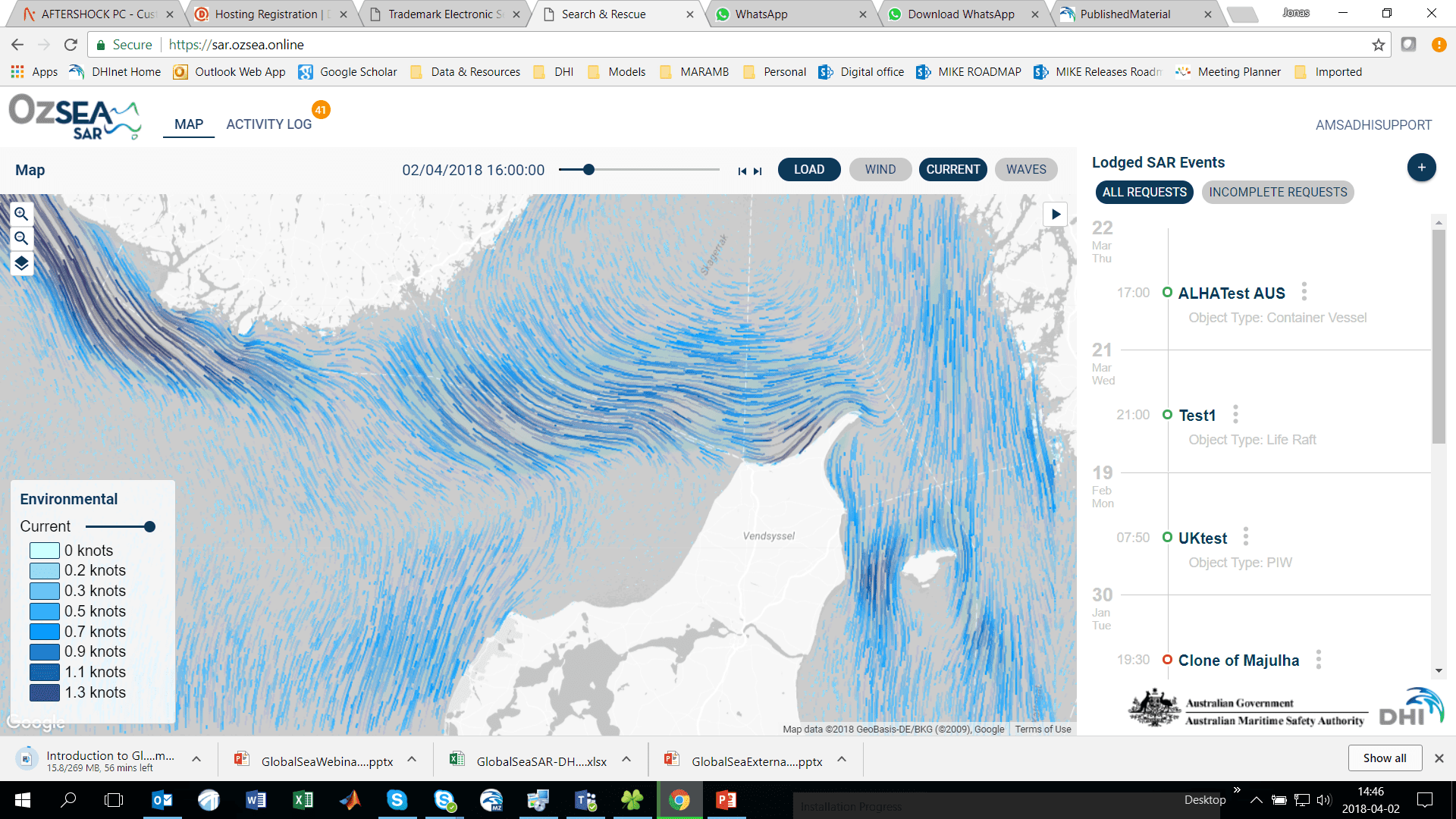This screenshot has width=1456, height=819.
Task: Open Terms of Use map link
Action: point(1043,730)
